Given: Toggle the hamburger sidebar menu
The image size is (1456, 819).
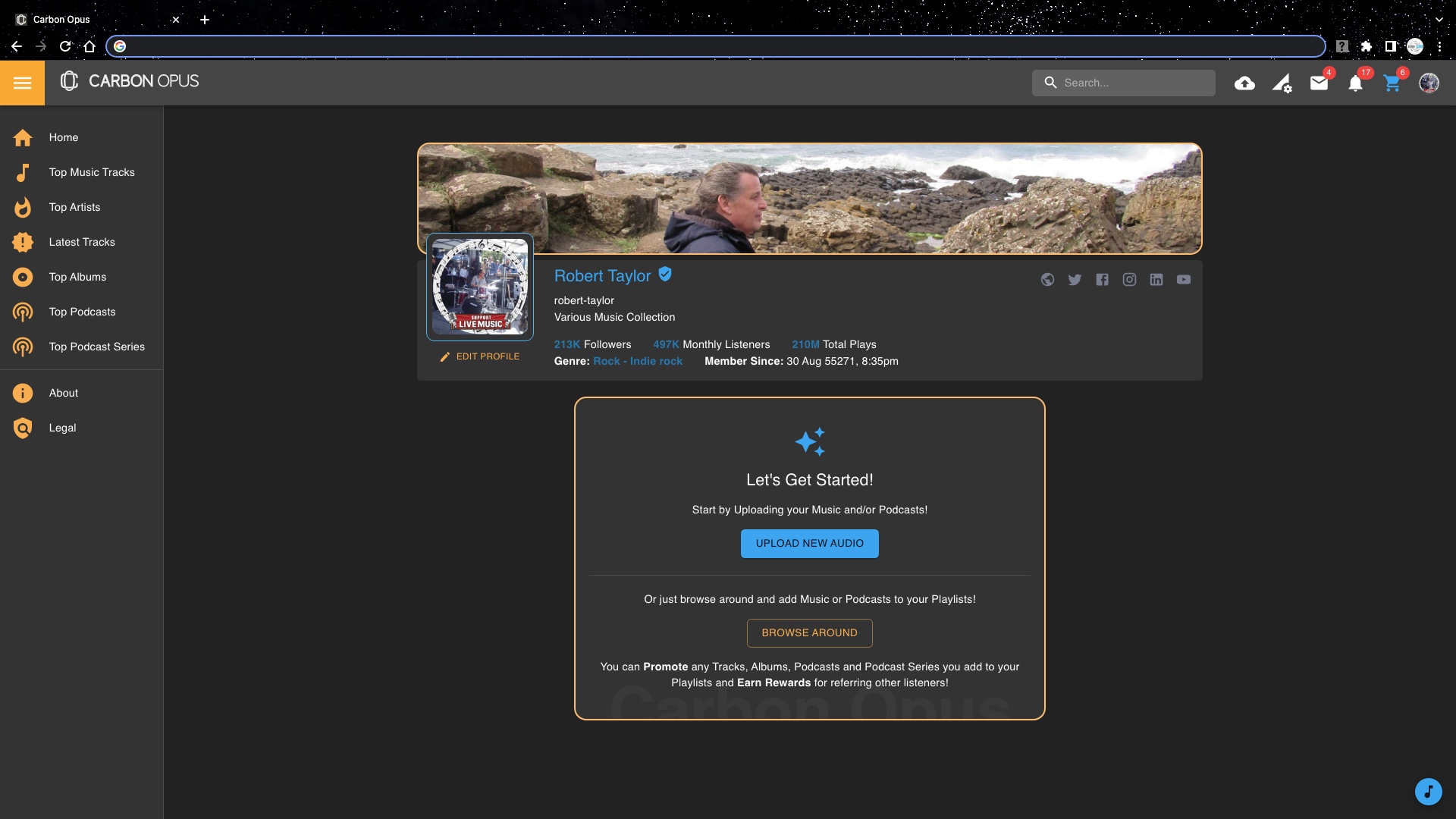Looking at the screenshot, I should click(22, 83).
